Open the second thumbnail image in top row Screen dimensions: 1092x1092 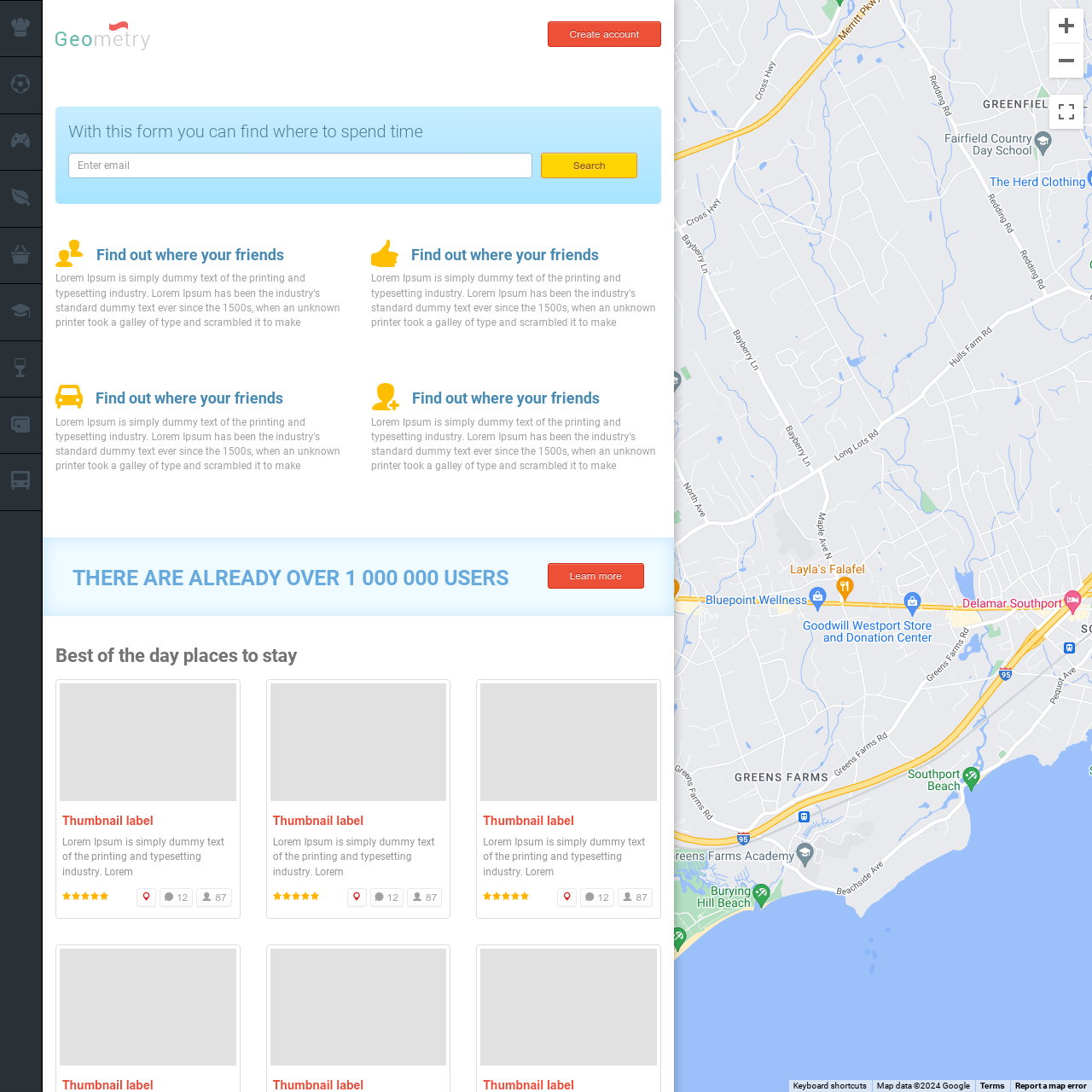coord(358,742)
